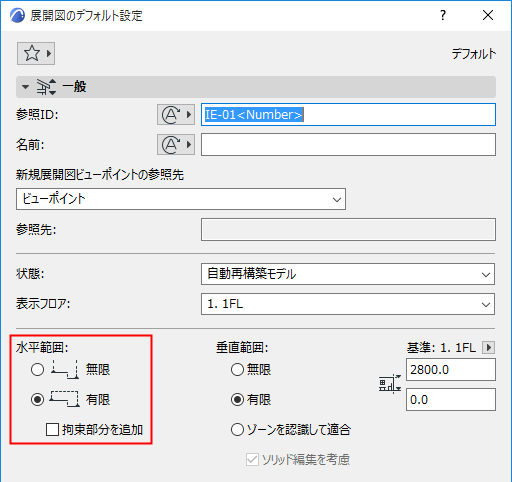This screenshot has width=512, height=482.
Task: Open the favorites star button
Action: point(36,53)
